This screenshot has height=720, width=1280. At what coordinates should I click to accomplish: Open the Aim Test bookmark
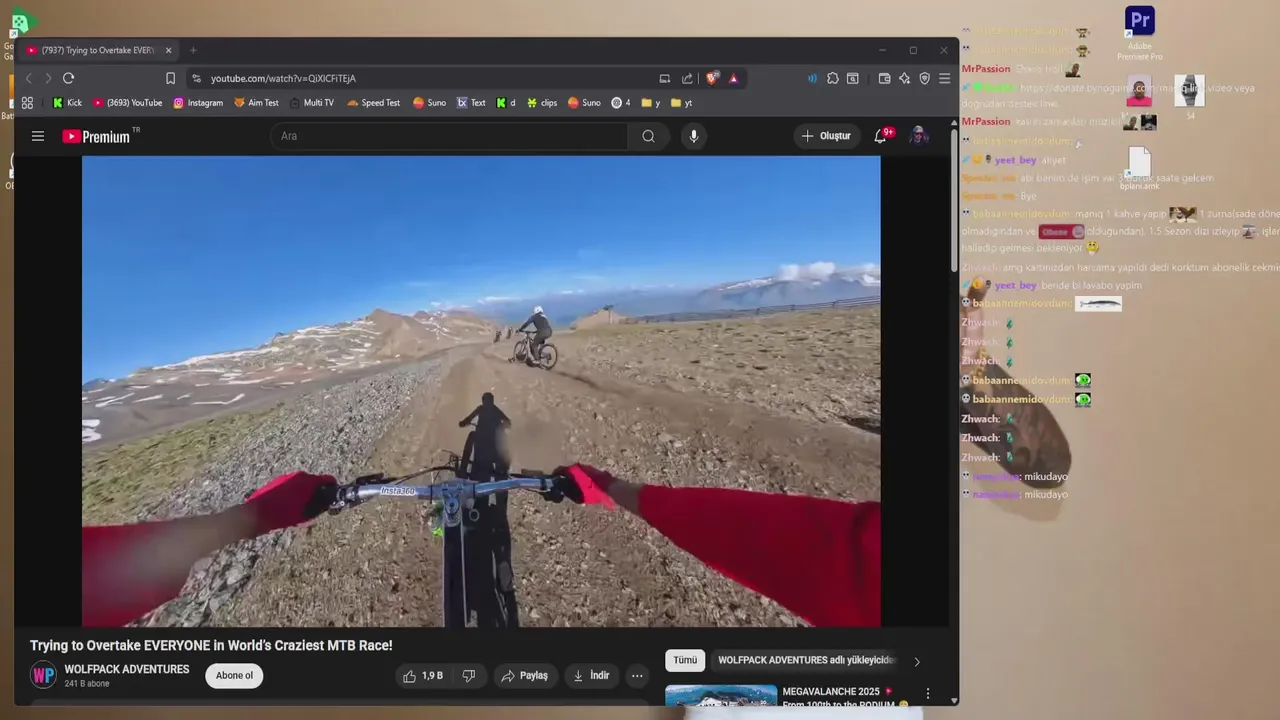pos(256,102)
